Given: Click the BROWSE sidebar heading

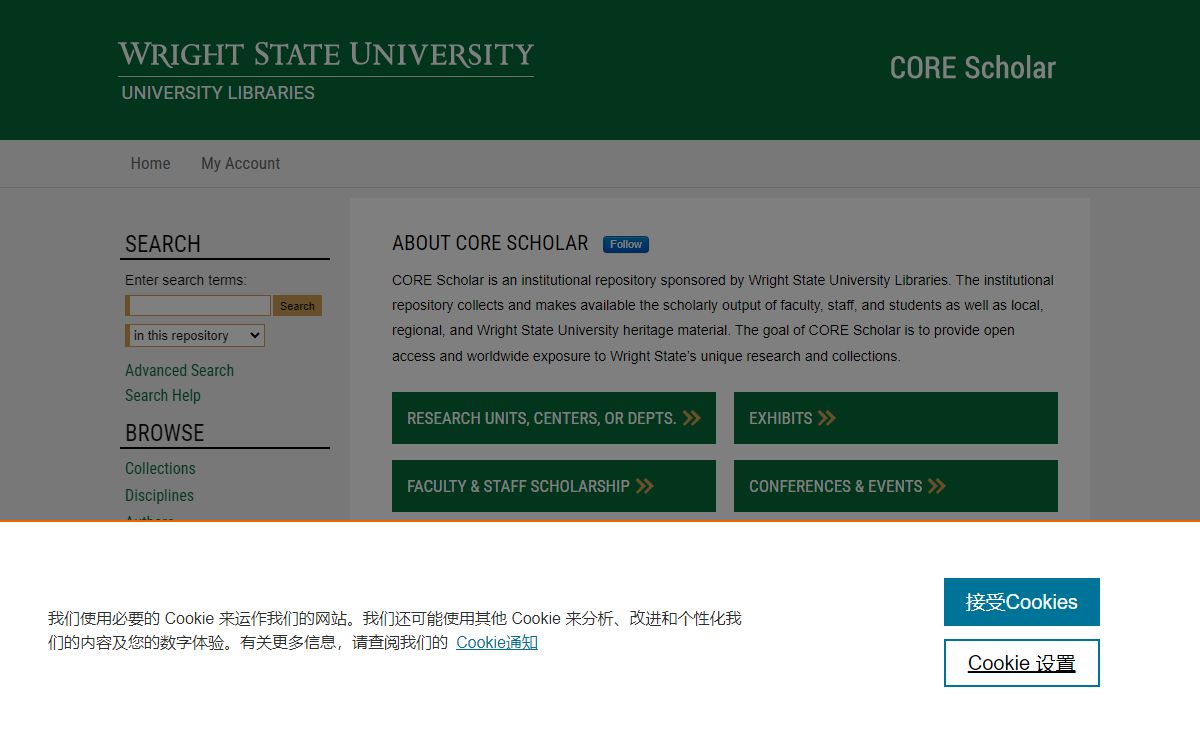Looking at the screenshot, I should [x=164, y=433].
